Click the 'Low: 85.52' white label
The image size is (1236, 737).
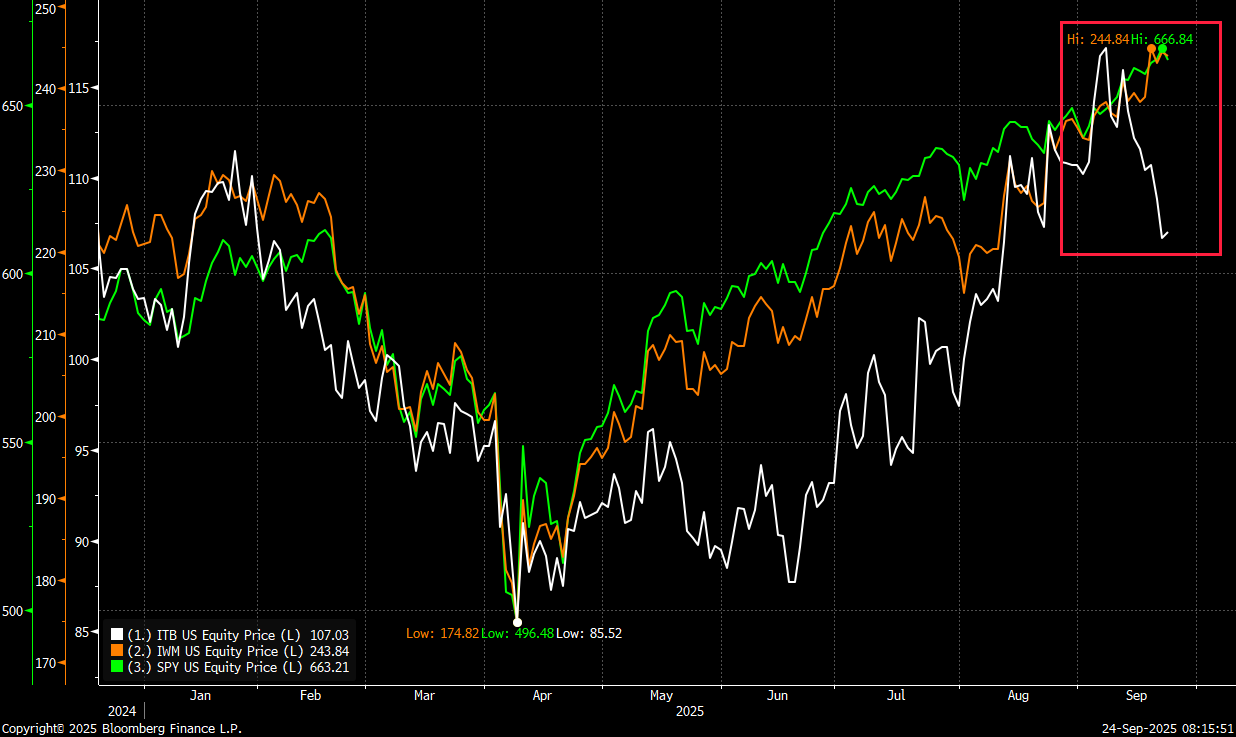589,633
